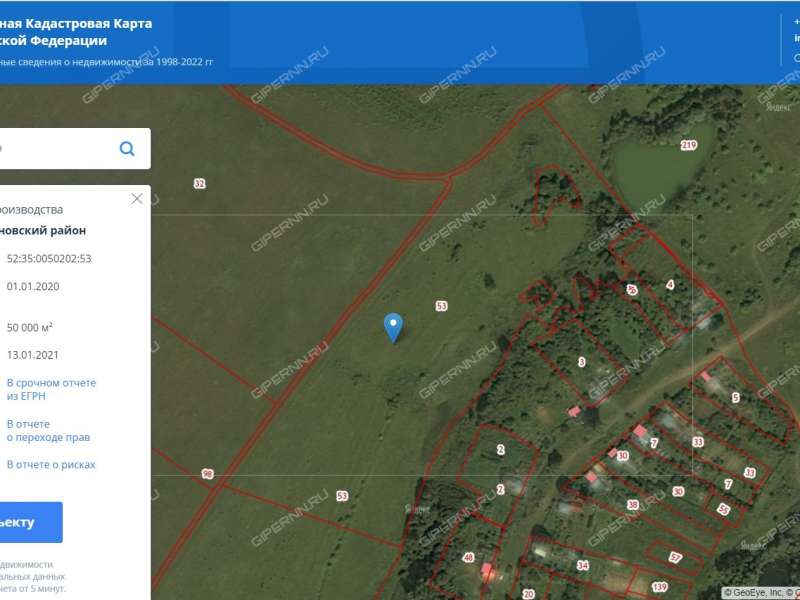The width and height of the screenshot is (800, 600).
Task: Click parcel label 98 near the road
Action: point(207,473)
